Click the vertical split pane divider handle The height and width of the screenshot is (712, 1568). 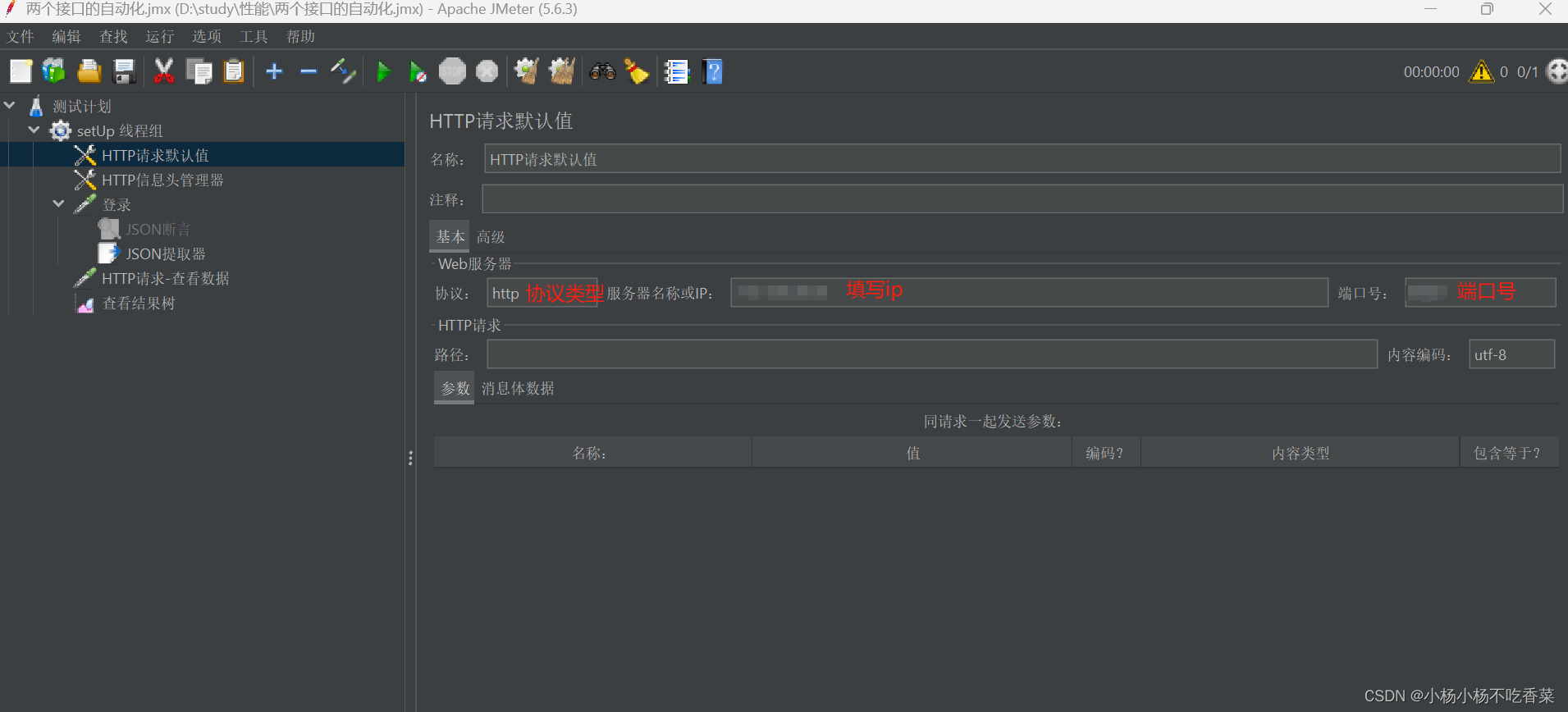point(410,458)
